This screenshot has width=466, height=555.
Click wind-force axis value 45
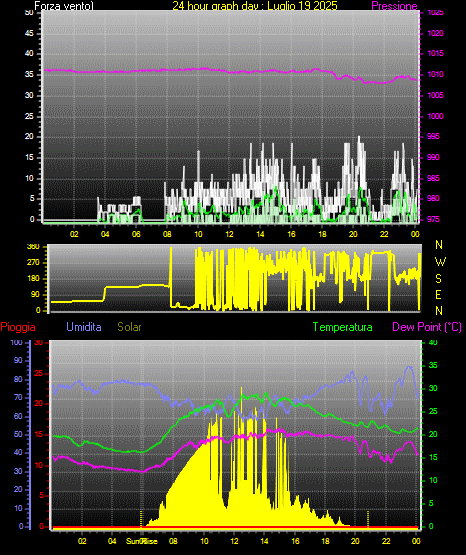pos(29,33)
